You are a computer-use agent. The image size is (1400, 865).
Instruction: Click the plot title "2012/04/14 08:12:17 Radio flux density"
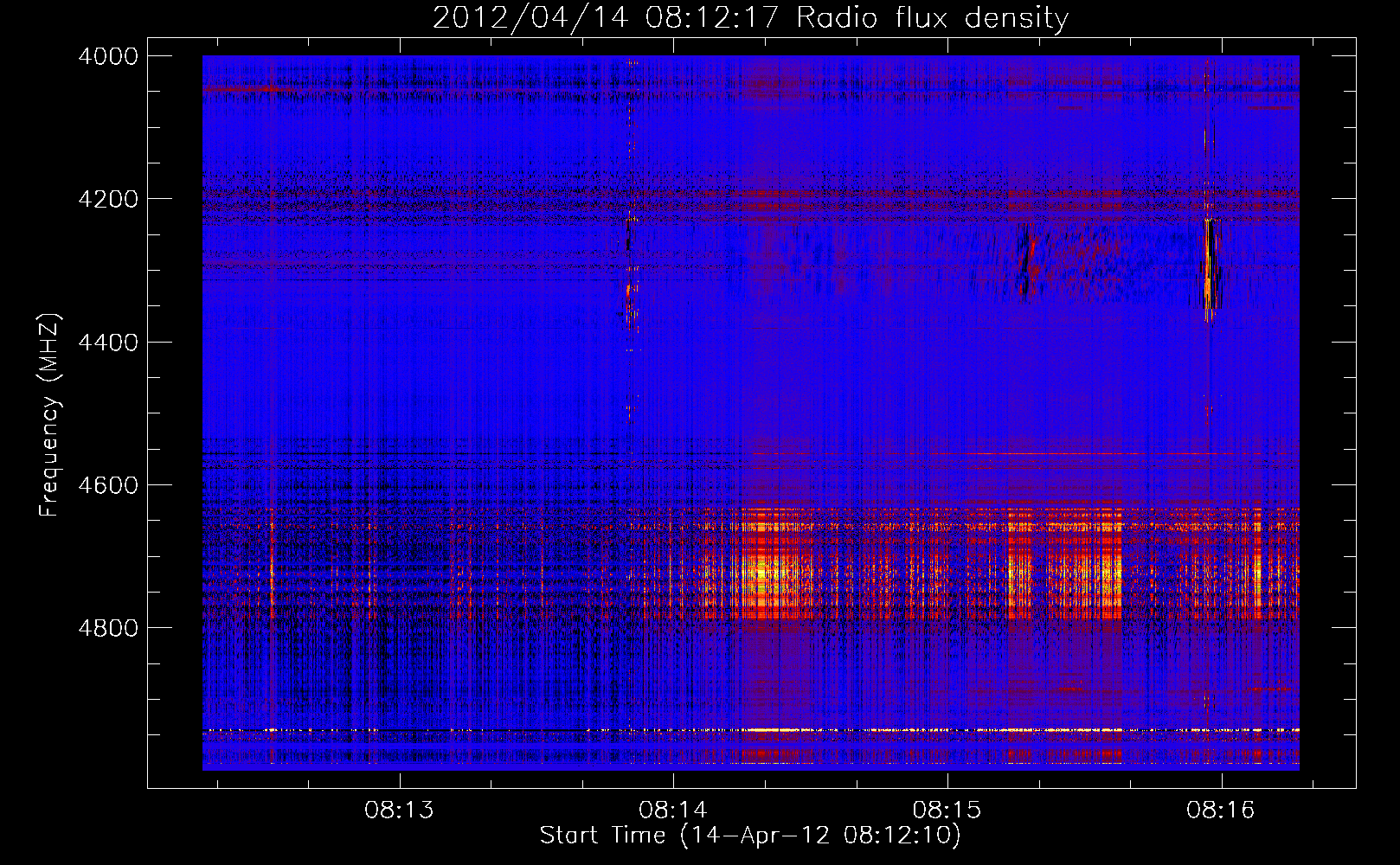point(750,18)
